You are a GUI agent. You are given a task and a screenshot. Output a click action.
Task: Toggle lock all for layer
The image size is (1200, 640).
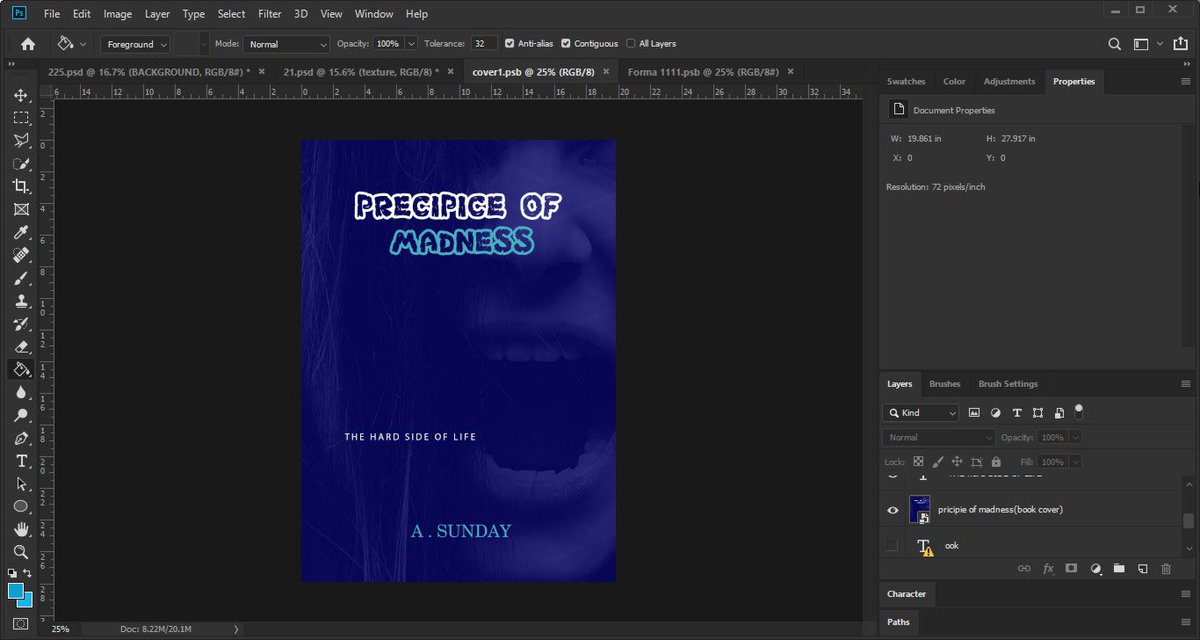(x=996, y=462)
